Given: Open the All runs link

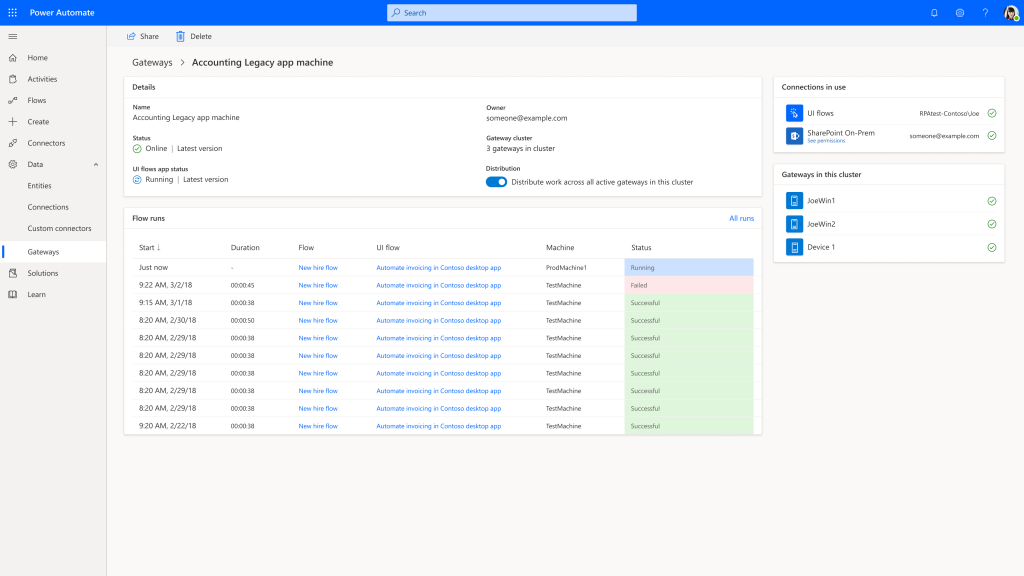Looking at the screenshot, I should click(x=741, y=217).
